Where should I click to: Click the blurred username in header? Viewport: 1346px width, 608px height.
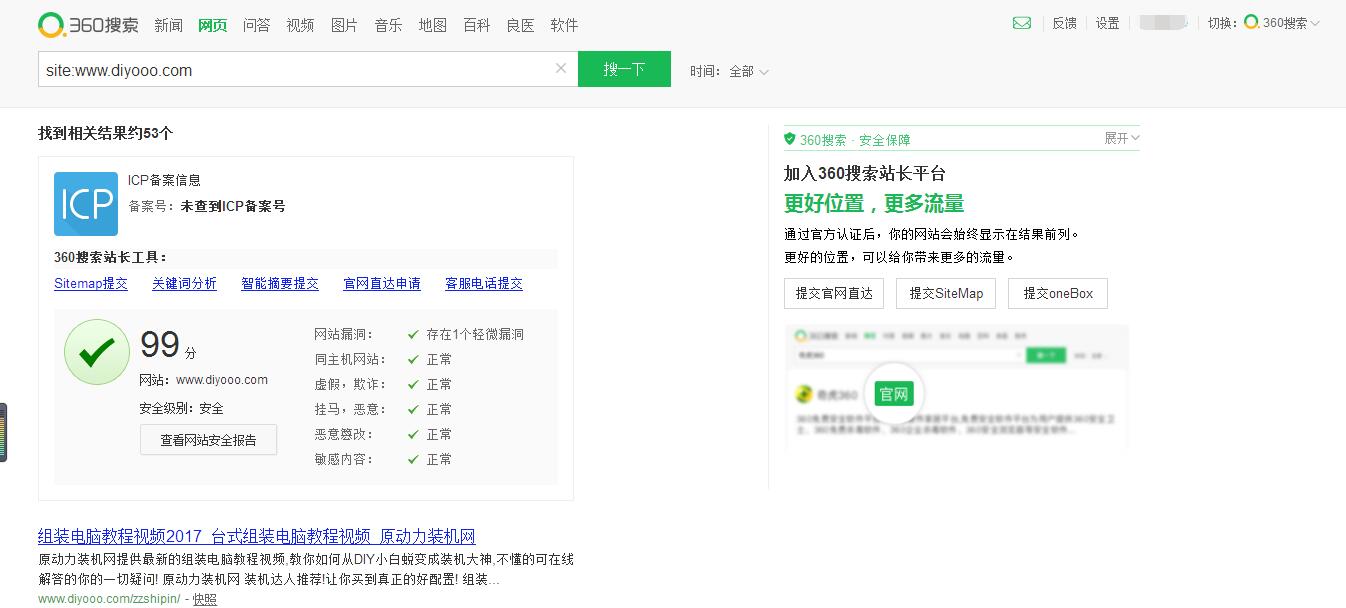click(x=1163, y=22)
